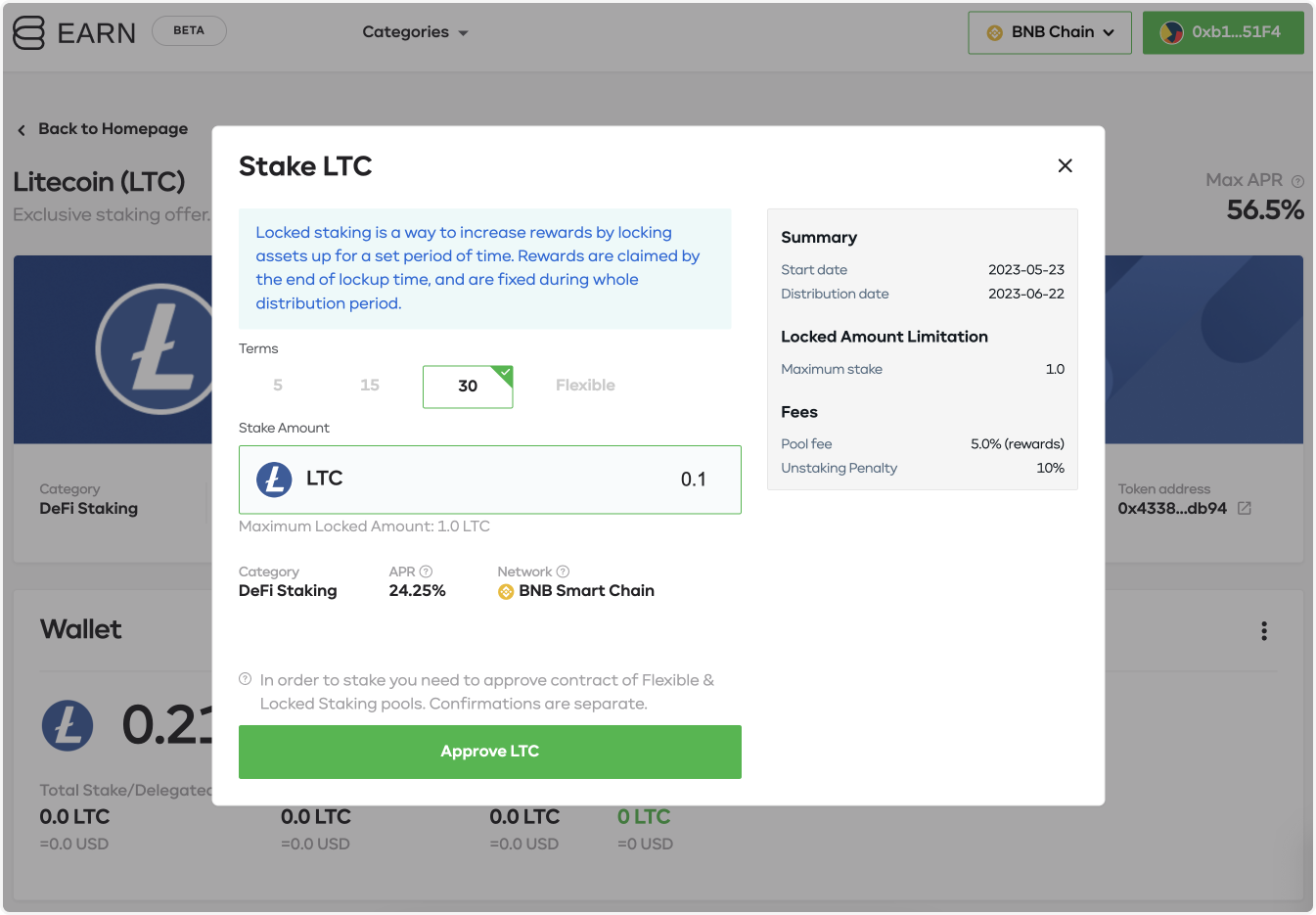The image size is (1316, 915).
Task: Open the Wallet three-dot menu
Action: [x=1264, y=631]
